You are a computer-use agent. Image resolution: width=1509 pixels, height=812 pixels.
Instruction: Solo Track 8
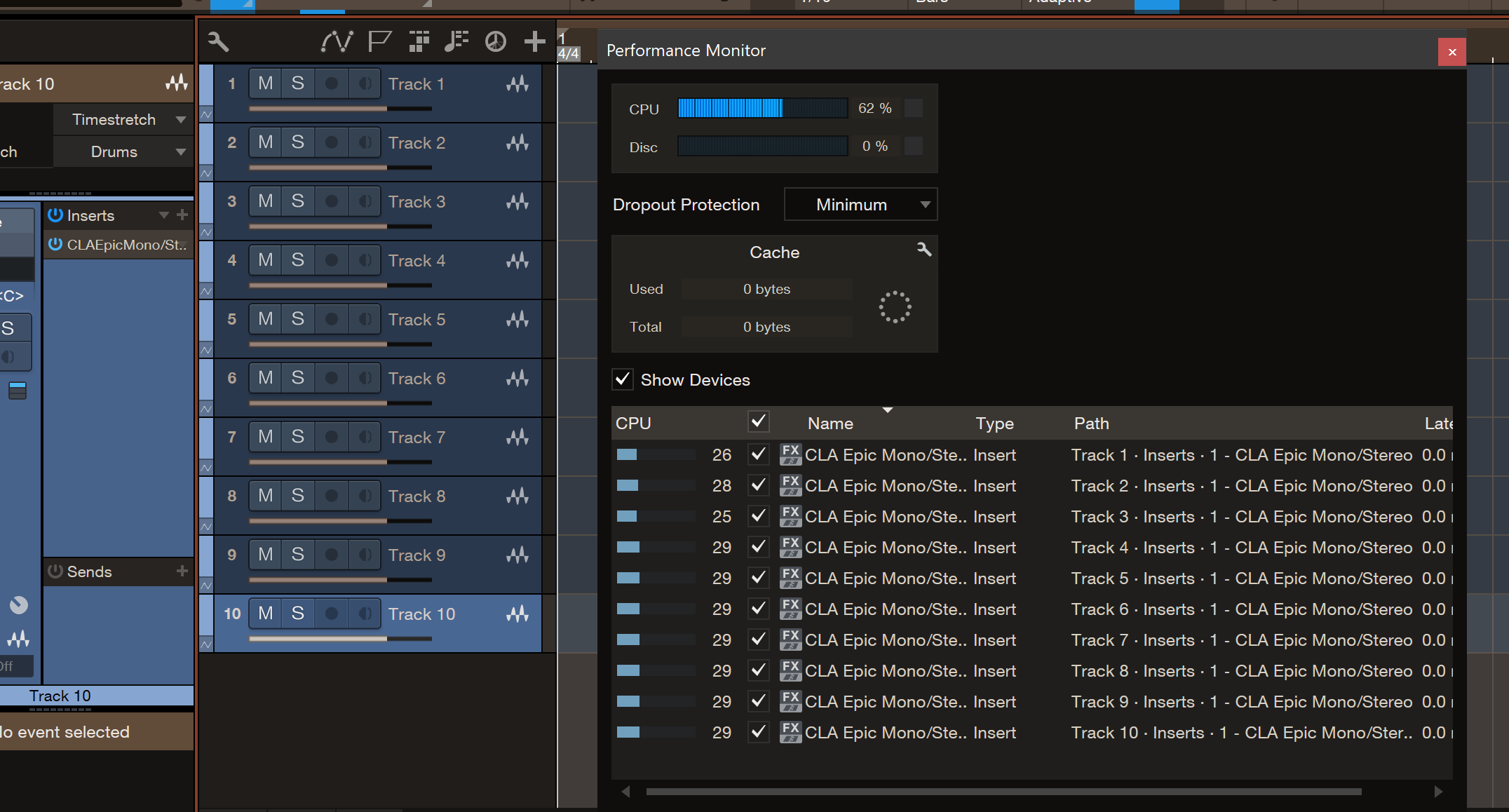(x=298, y=496)
